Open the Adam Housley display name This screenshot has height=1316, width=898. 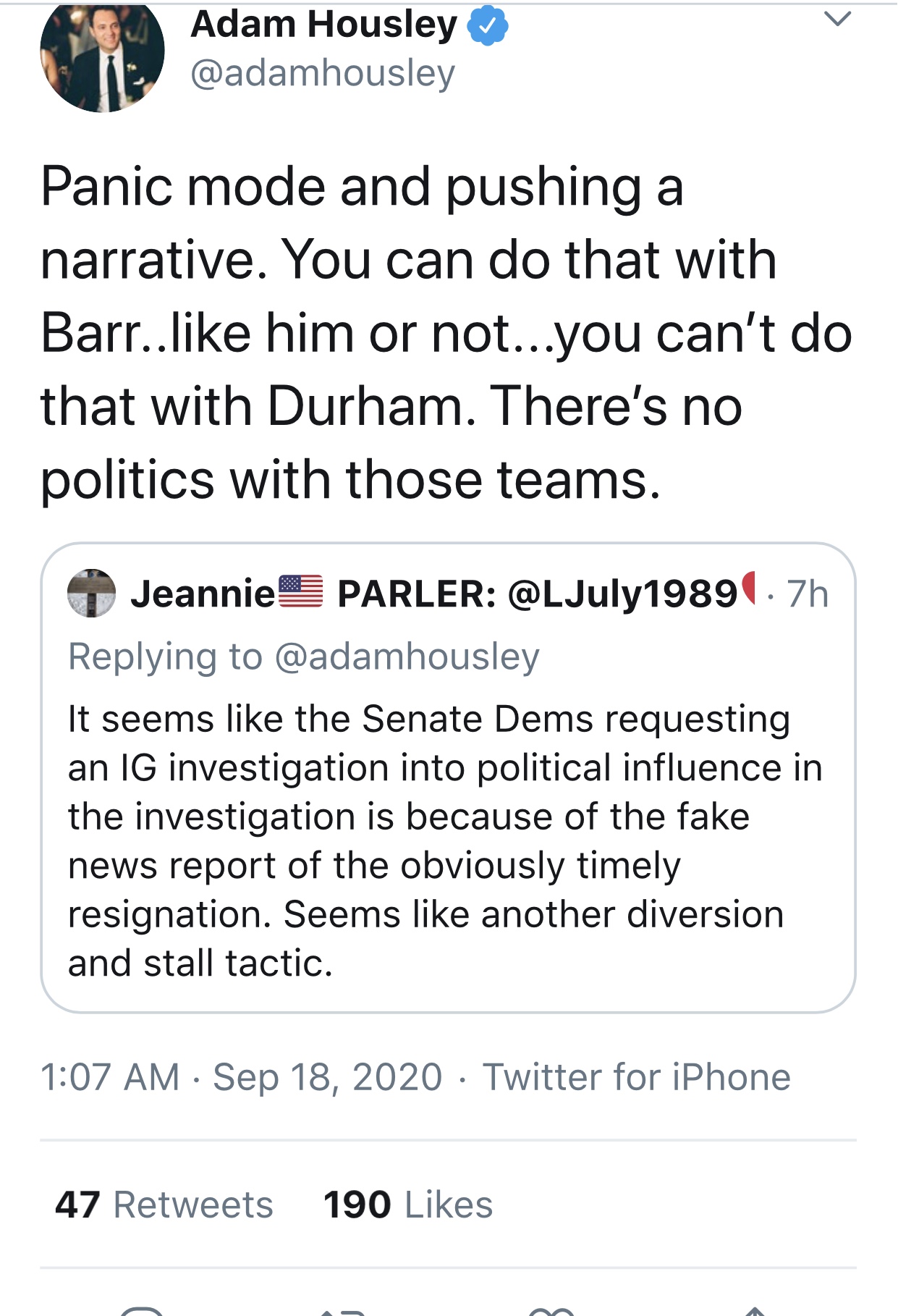pyautogui.click(x=323, y=25)
